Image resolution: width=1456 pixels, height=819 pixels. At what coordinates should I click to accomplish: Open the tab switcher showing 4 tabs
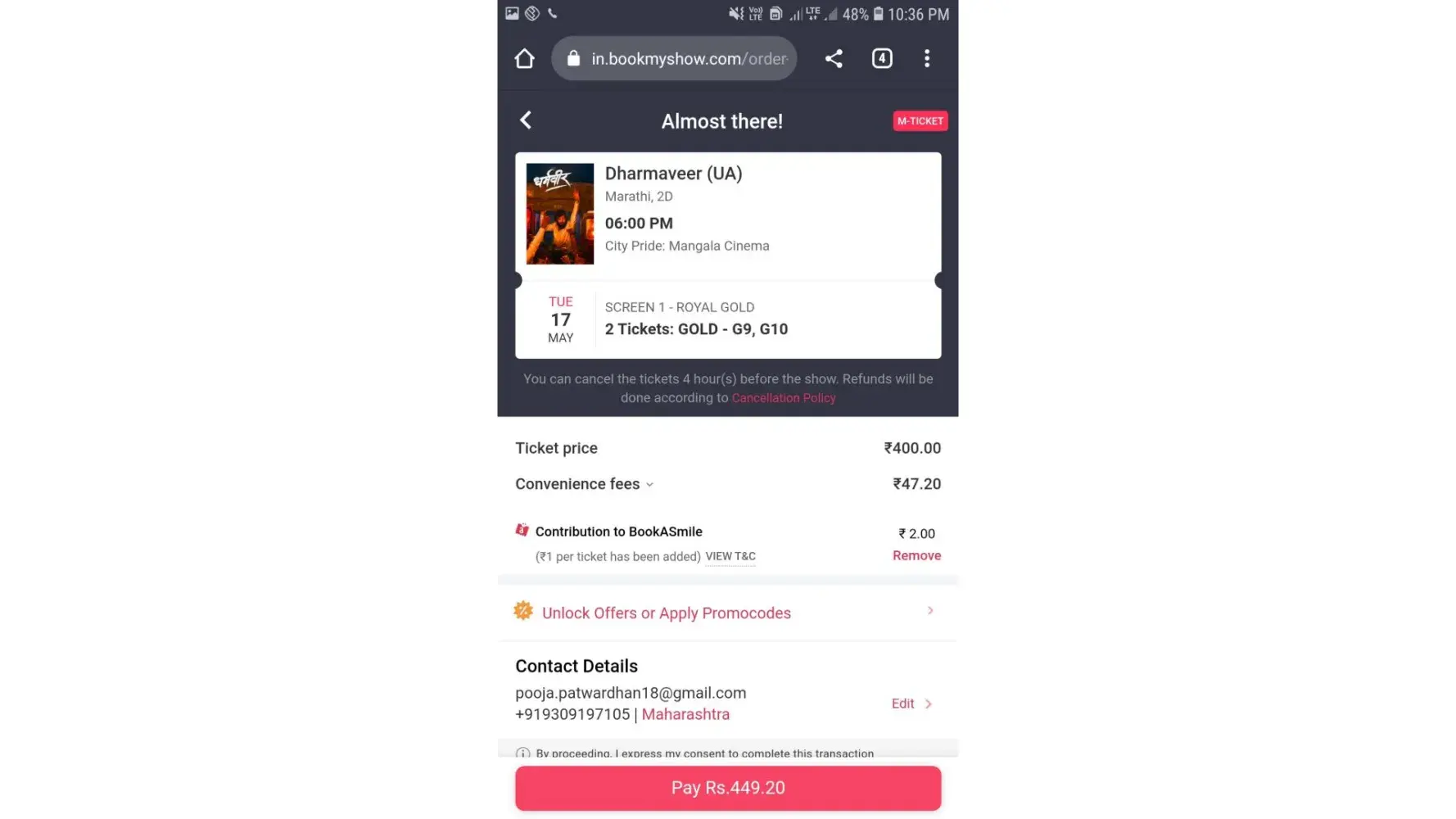[x=882, y=58]
